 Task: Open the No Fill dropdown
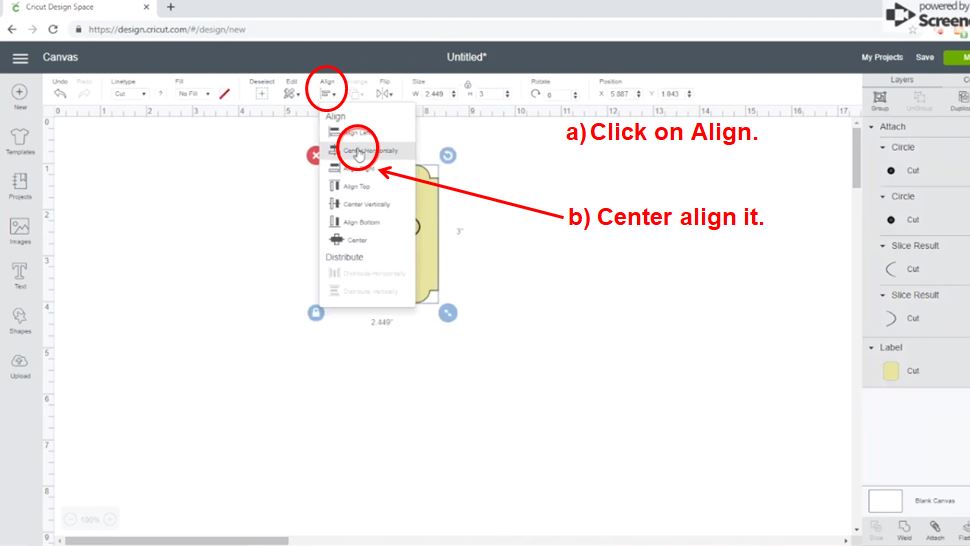click(194, 94)
